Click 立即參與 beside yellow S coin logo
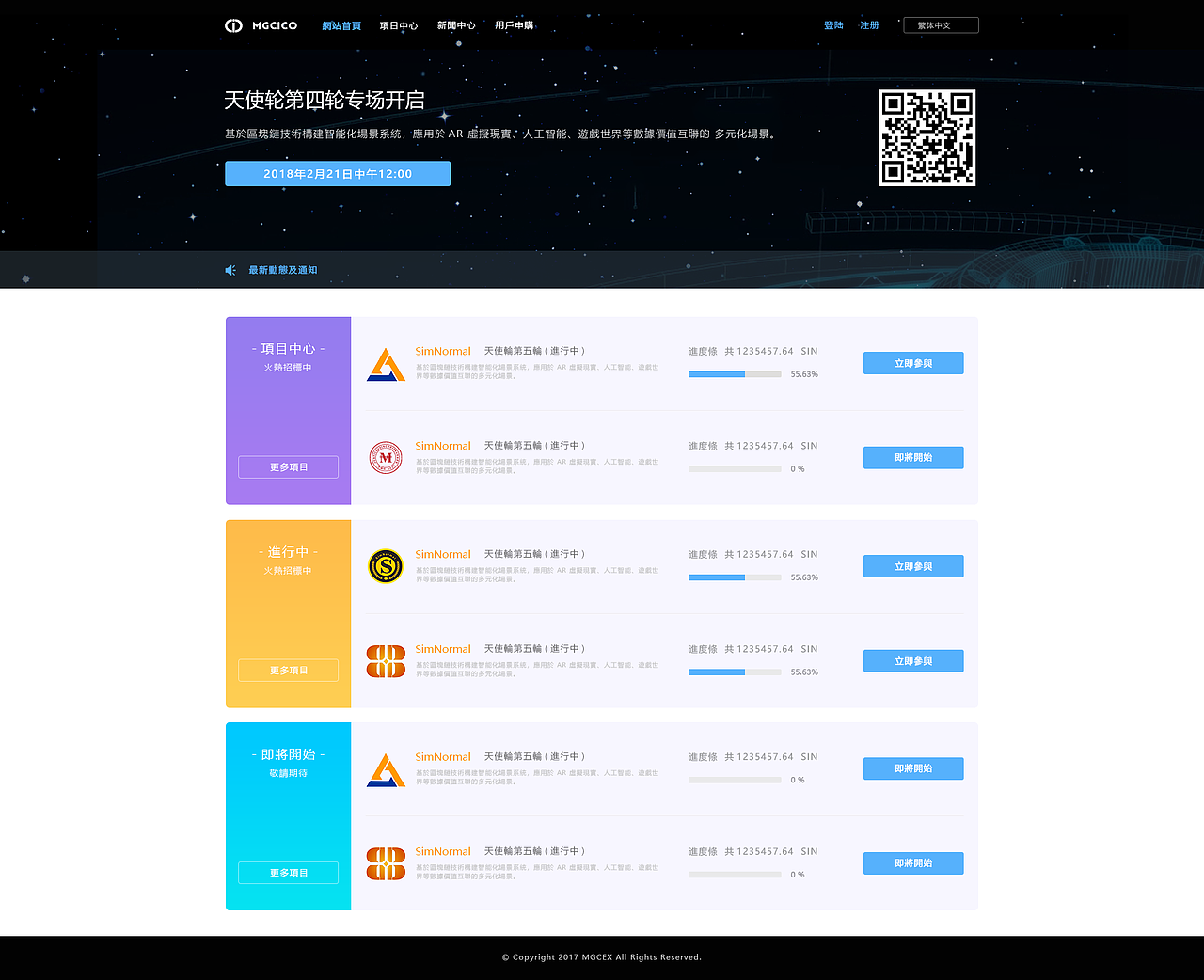The width and height of the screenshot is (1204, 980). point(913,566)
